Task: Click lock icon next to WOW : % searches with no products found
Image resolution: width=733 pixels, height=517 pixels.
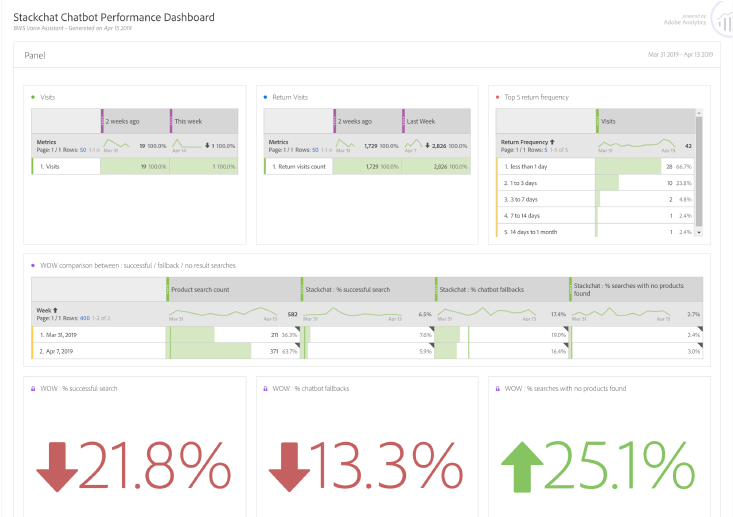Action: coord(497,388)
